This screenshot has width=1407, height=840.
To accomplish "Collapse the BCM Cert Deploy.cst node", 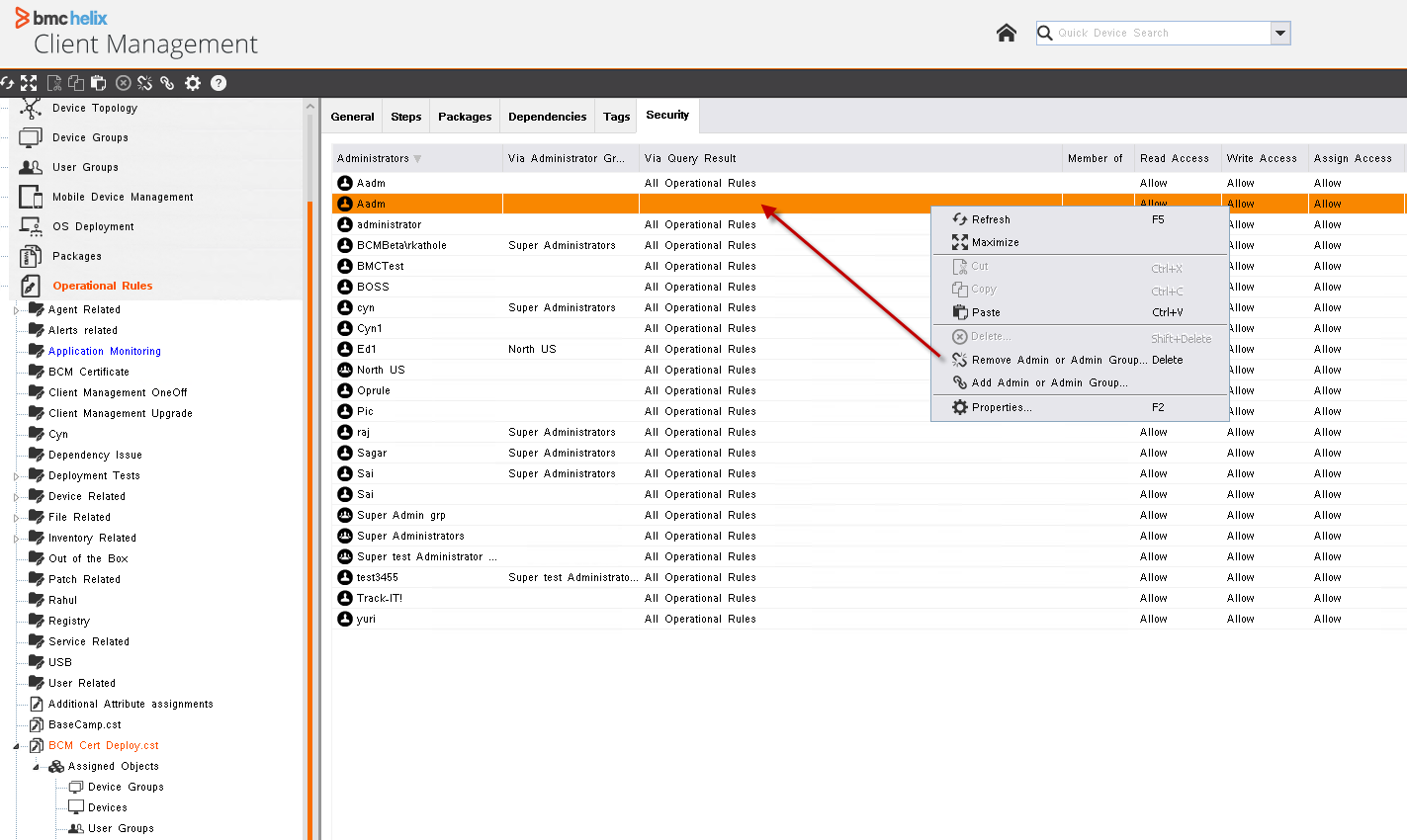I will pyautogui.click(x=16, y=746).
